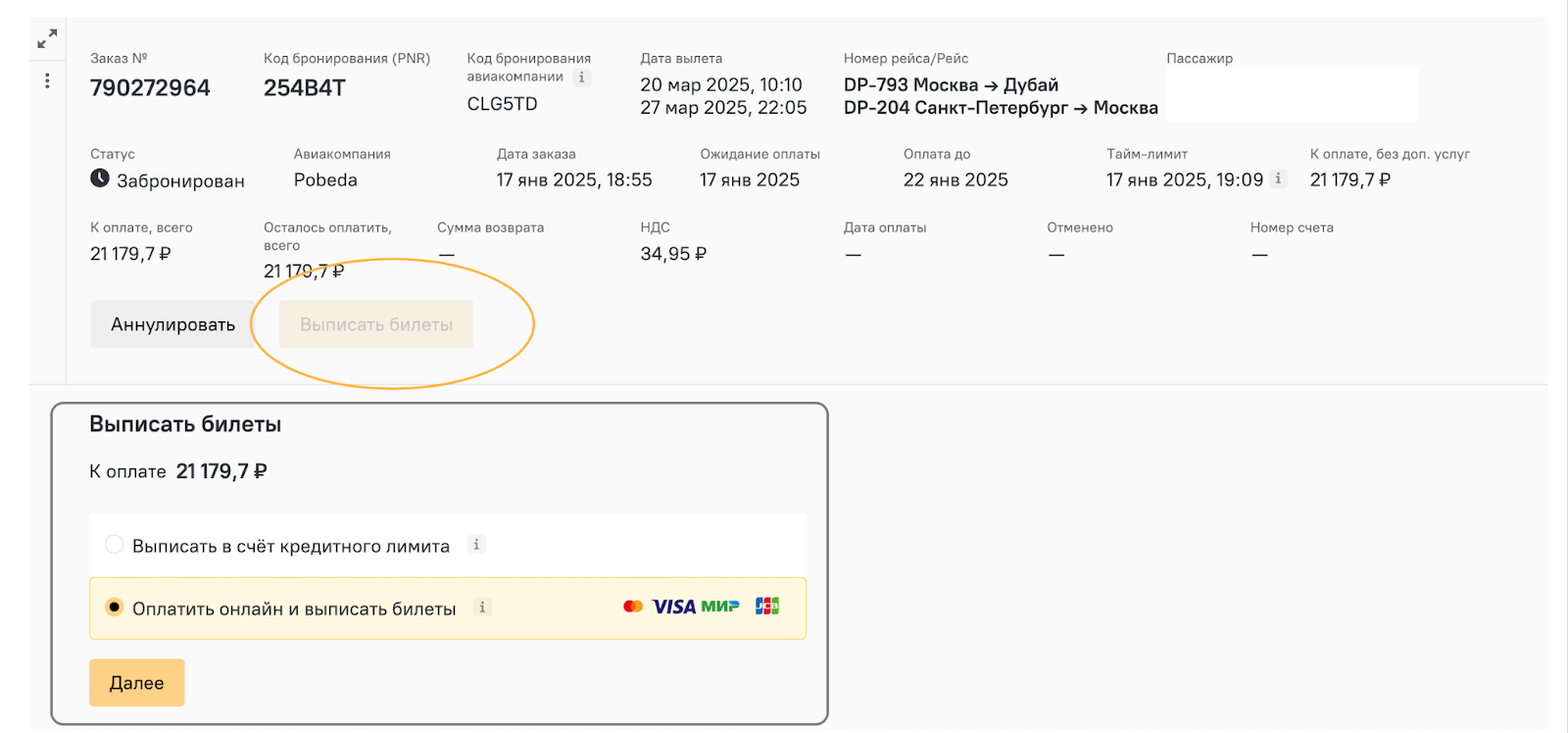Click flight DP-793 Москва → Дубай
This screenshot has width=1568, height=733.
click(x=951, y=85)
